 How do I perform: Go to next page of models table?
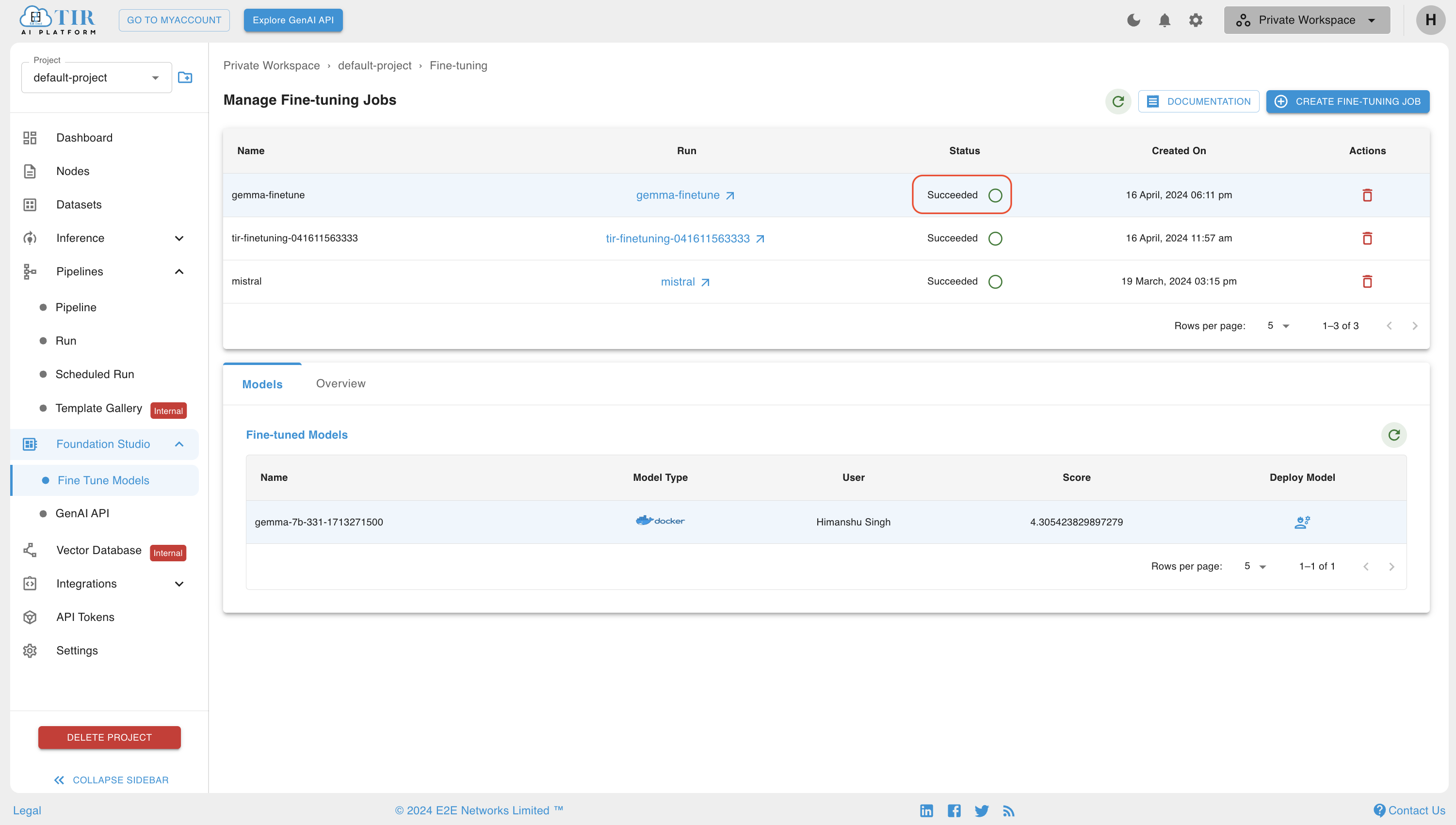coord(1391,567)
